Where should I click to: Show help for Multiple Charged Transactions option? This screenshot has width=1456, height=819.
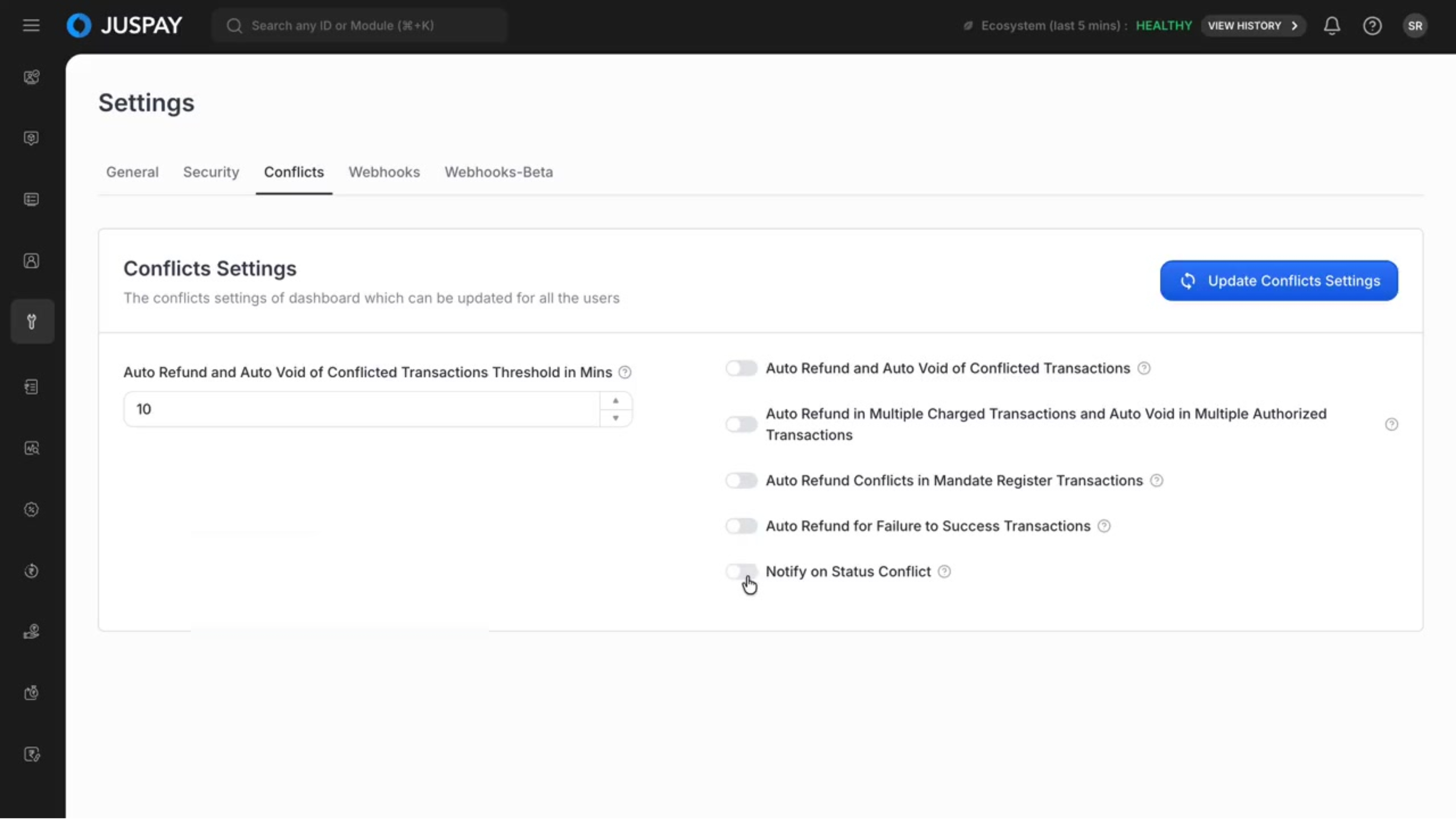[1391, 424]
